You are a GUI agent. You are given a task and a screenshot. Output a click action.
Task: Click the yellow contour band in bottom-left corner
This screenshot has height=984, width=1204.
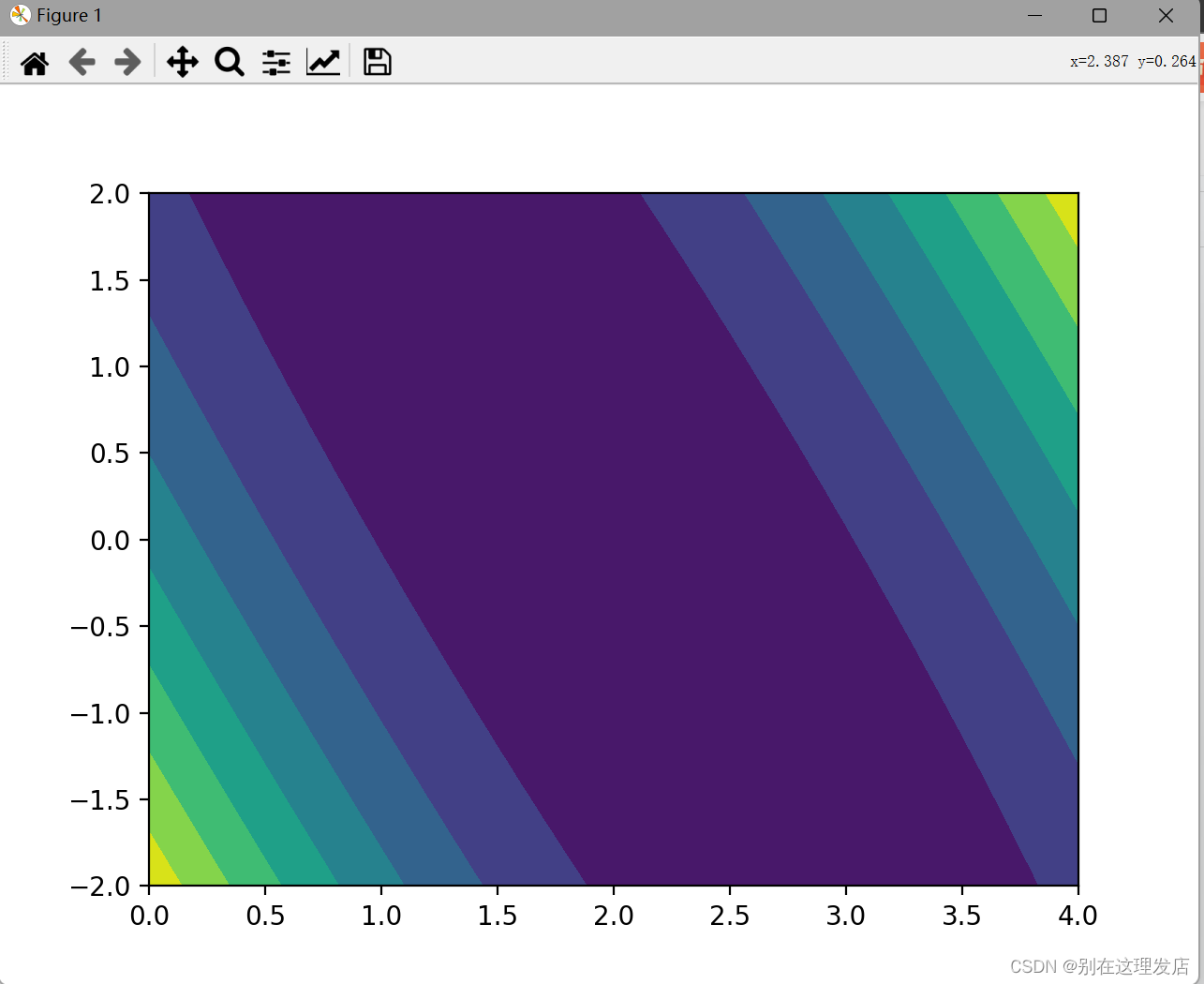point(164,867)
